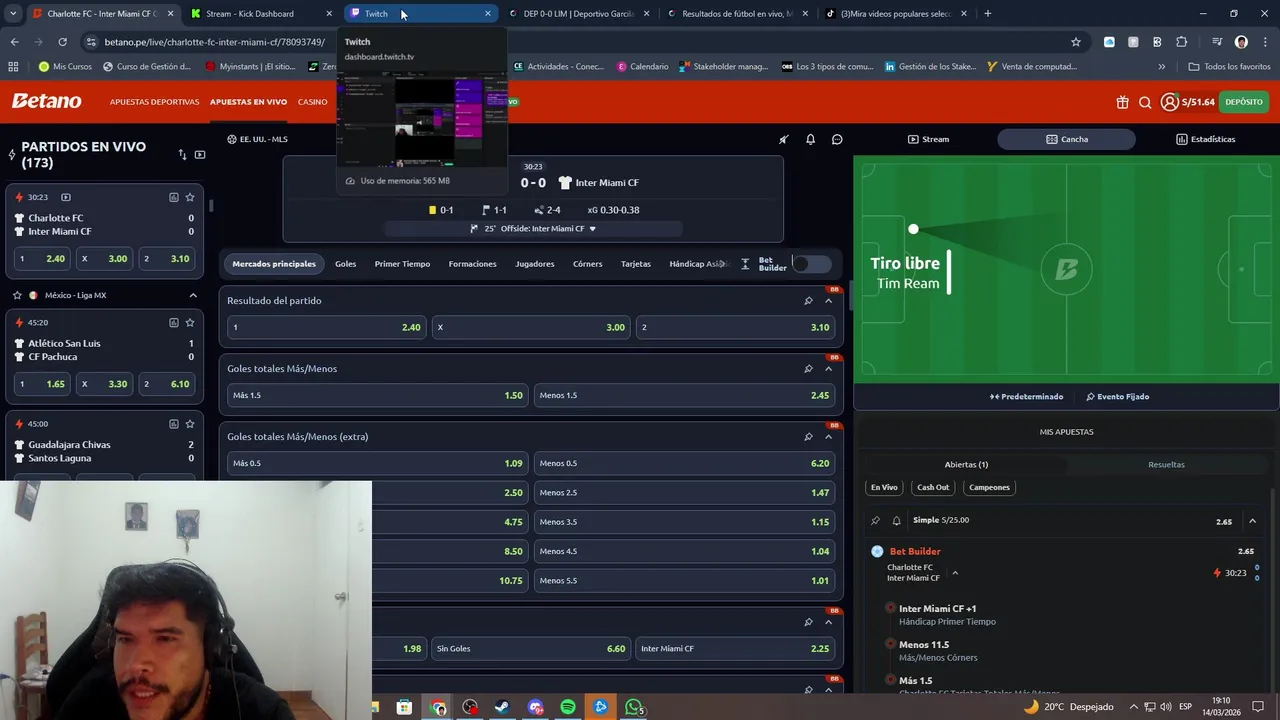Image resolution: width=1280 pixels, height=720 pixels.
Task: Collapse Bet Builder selections under Charlotte FC
Action: pos(955,573)
